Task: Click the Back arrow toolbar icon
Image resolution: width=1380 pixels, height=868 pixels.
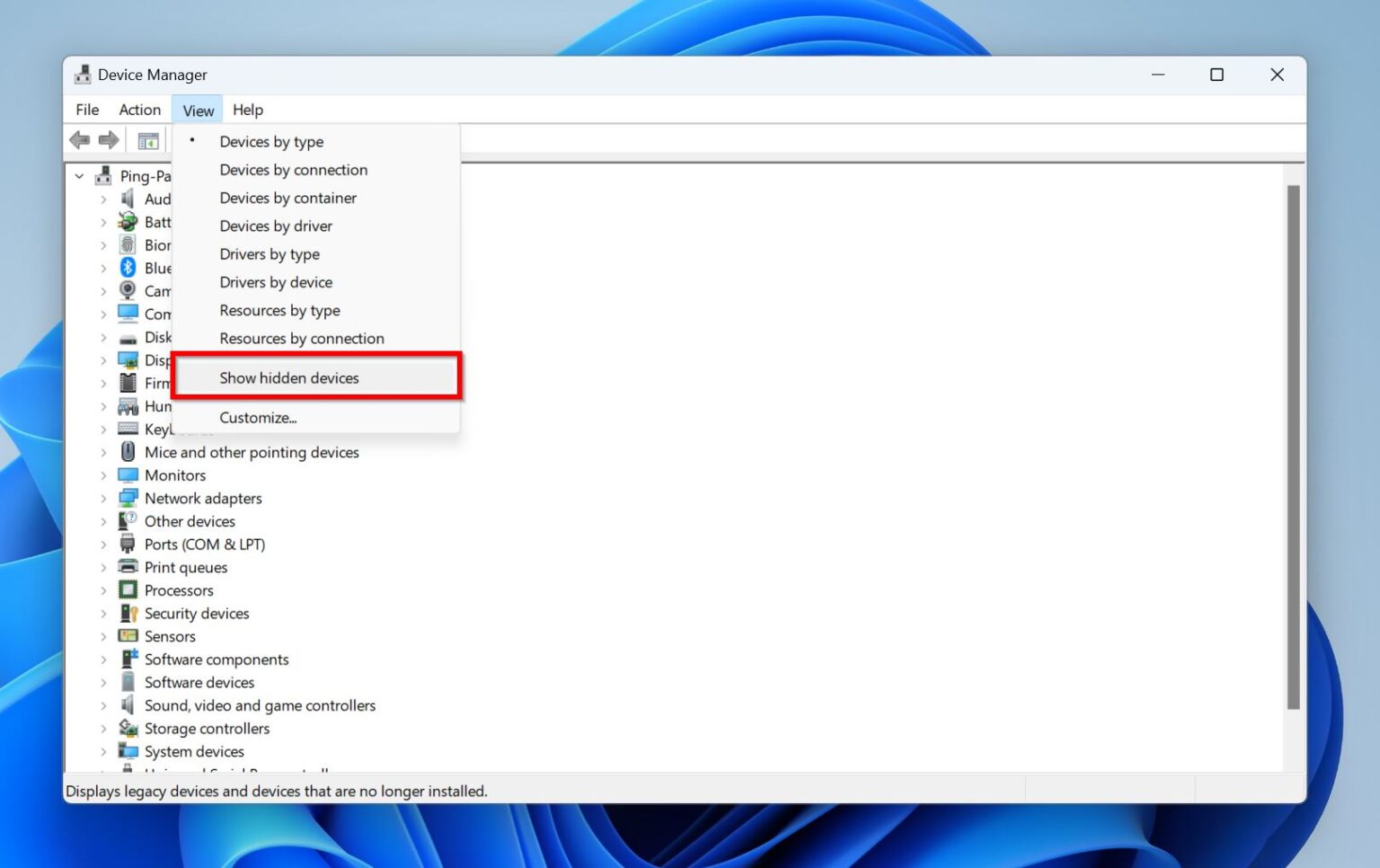Action: 79,140
